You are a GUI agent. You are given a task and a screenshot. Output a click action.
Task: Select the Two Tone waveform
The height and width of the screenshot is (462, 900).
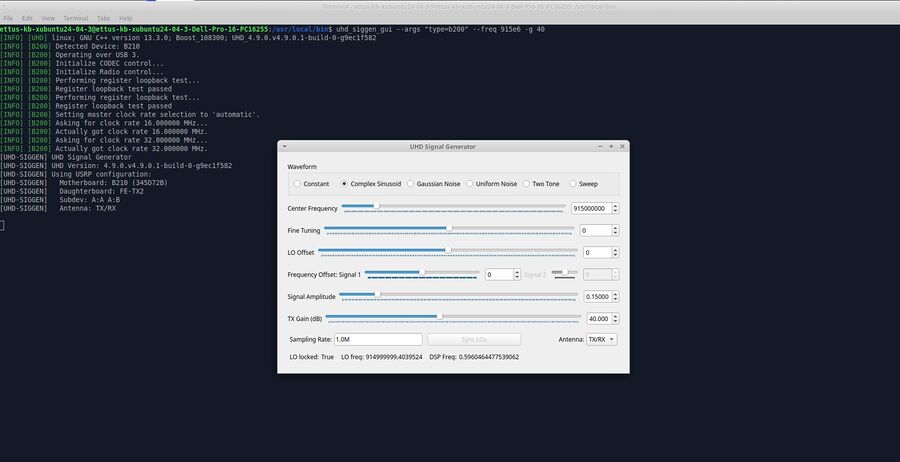coord(541,184)
